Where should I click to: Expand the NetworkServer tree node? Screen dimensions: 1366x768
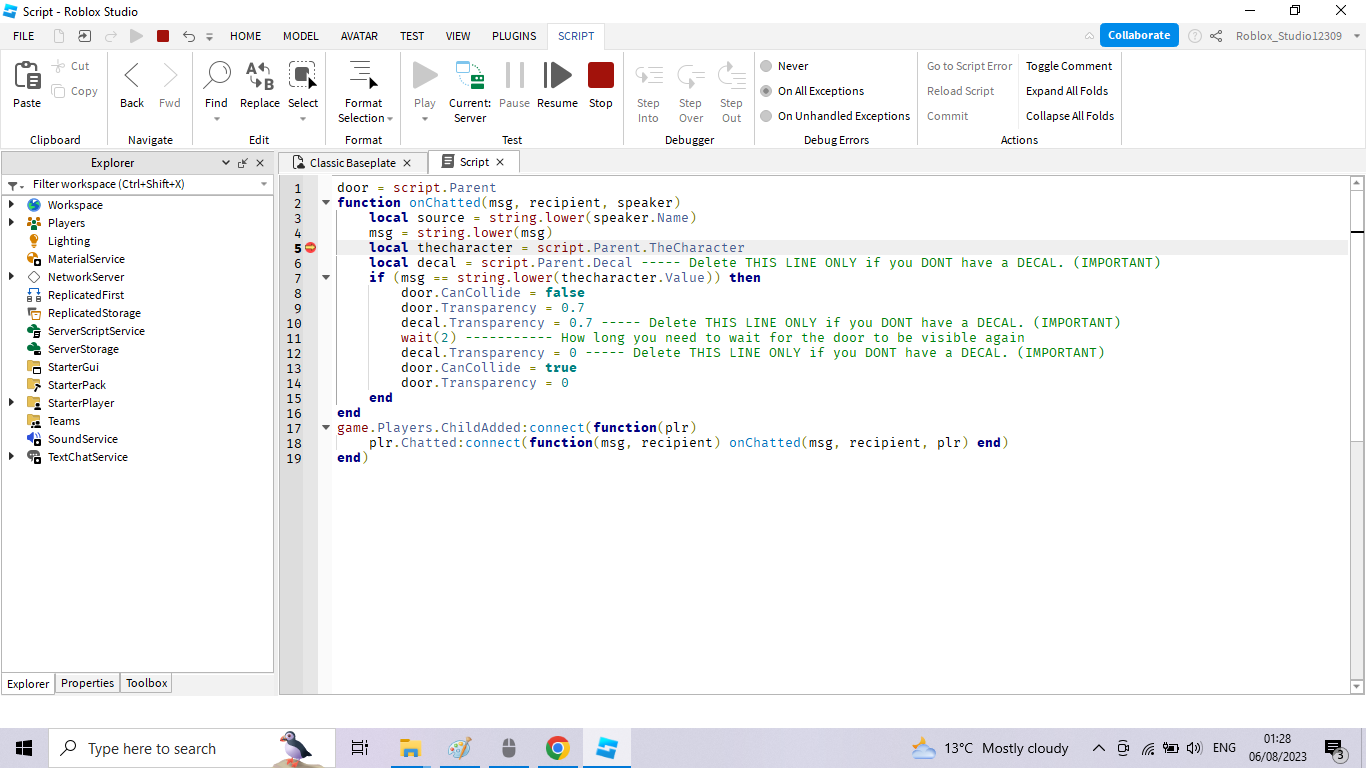[x=11, y=277]
